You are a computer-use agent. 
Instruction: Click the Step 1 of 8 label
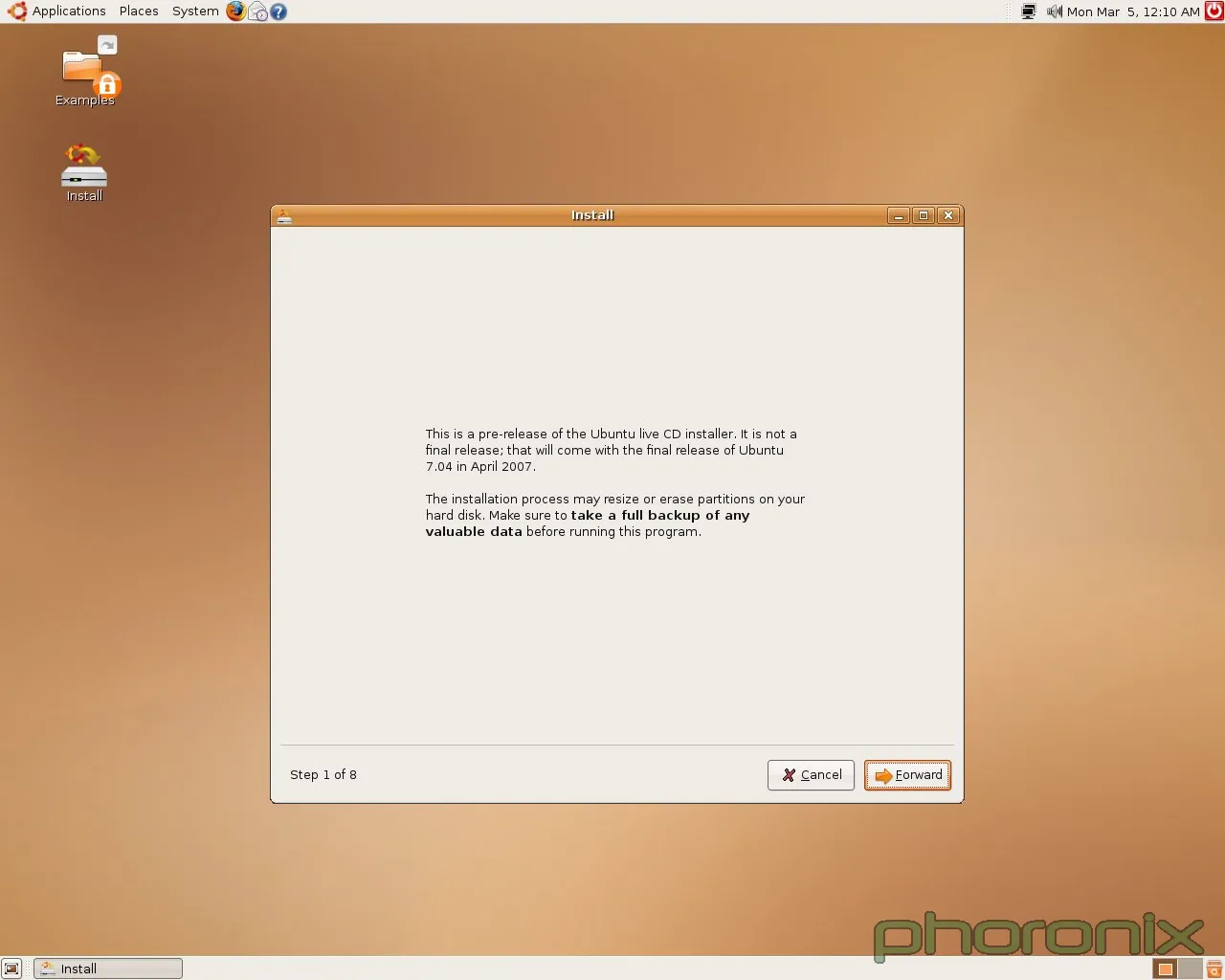click(323, 775)
